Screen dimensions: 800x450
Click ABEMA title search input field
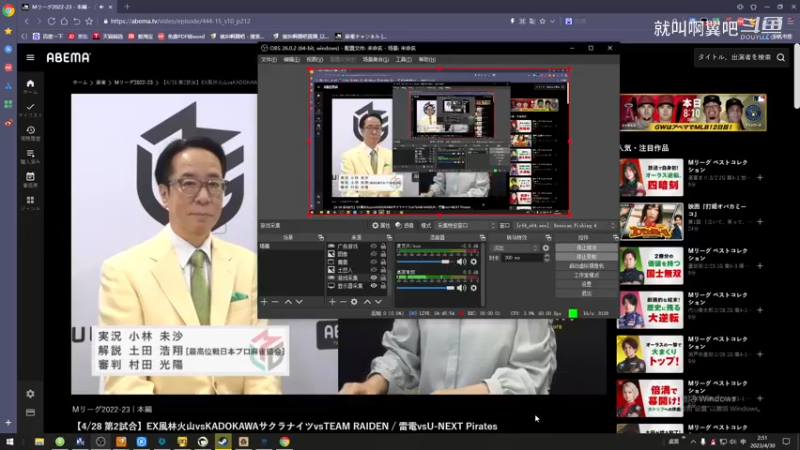[x=735, y=58]
